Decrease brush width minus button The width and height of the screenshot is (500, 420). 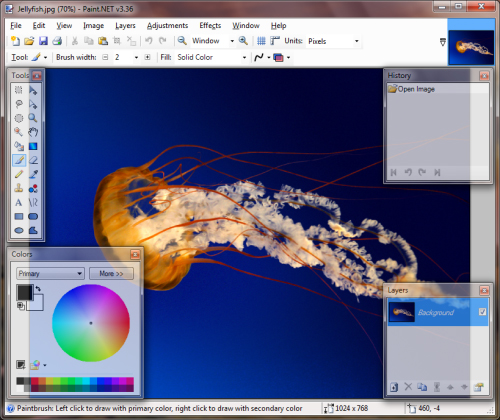point(105,57)
